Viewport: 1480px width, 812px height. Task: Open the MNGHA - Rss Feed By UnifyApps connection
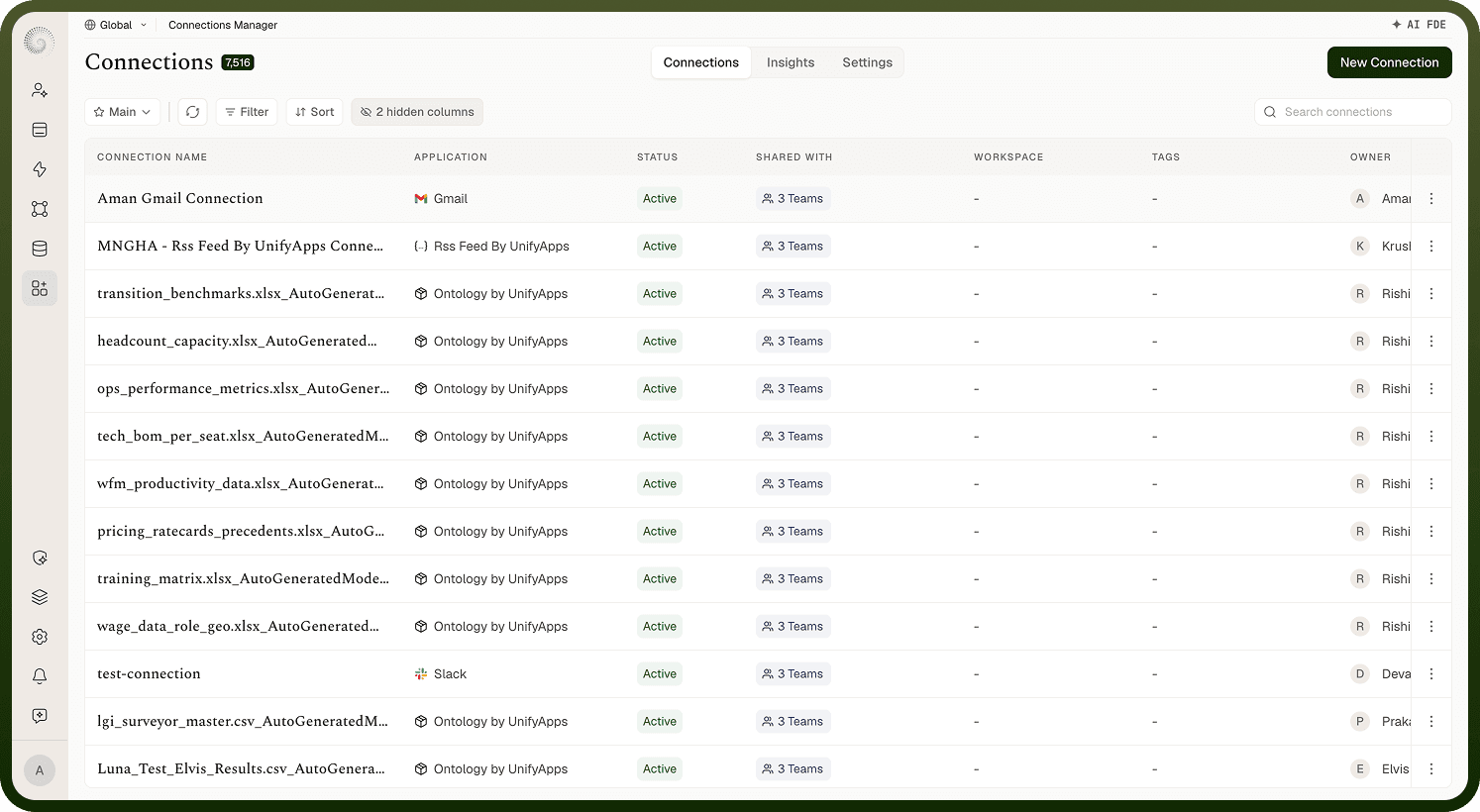[x=240, y=247]
